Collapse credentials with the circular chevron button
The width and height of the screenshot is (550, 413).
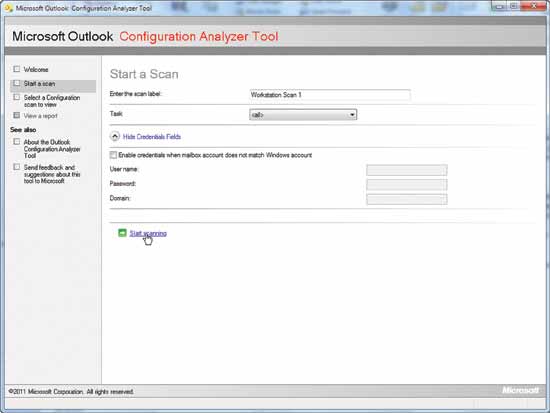point(115,136)
